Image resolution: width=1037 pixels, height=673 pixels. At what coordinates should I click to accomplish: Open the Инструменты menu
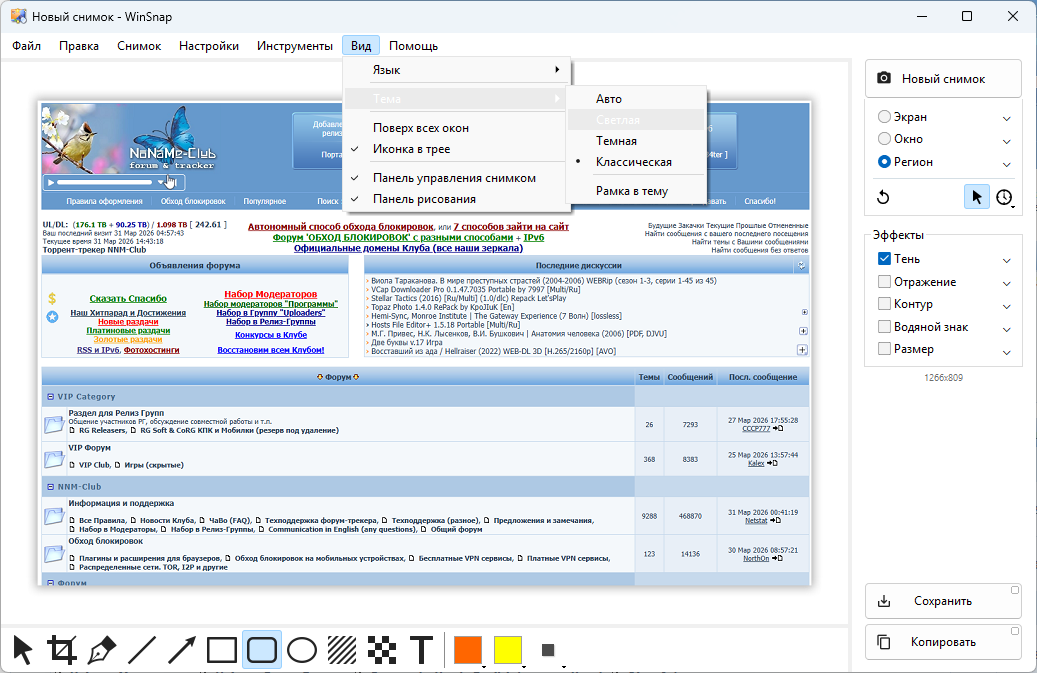[294, 46]
